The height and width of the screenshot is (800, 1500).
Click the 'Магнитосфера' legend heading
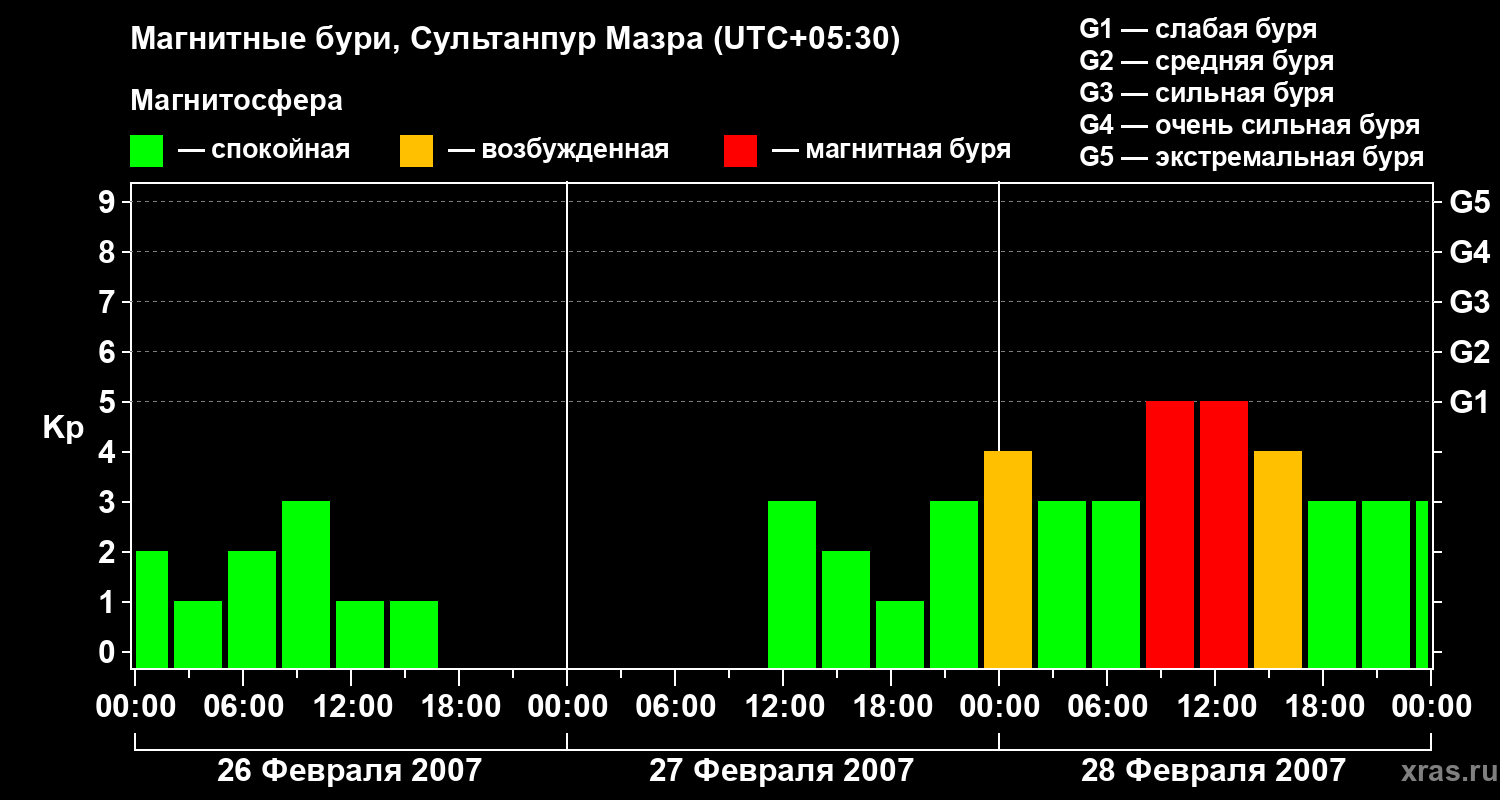(x=237, y=101)
